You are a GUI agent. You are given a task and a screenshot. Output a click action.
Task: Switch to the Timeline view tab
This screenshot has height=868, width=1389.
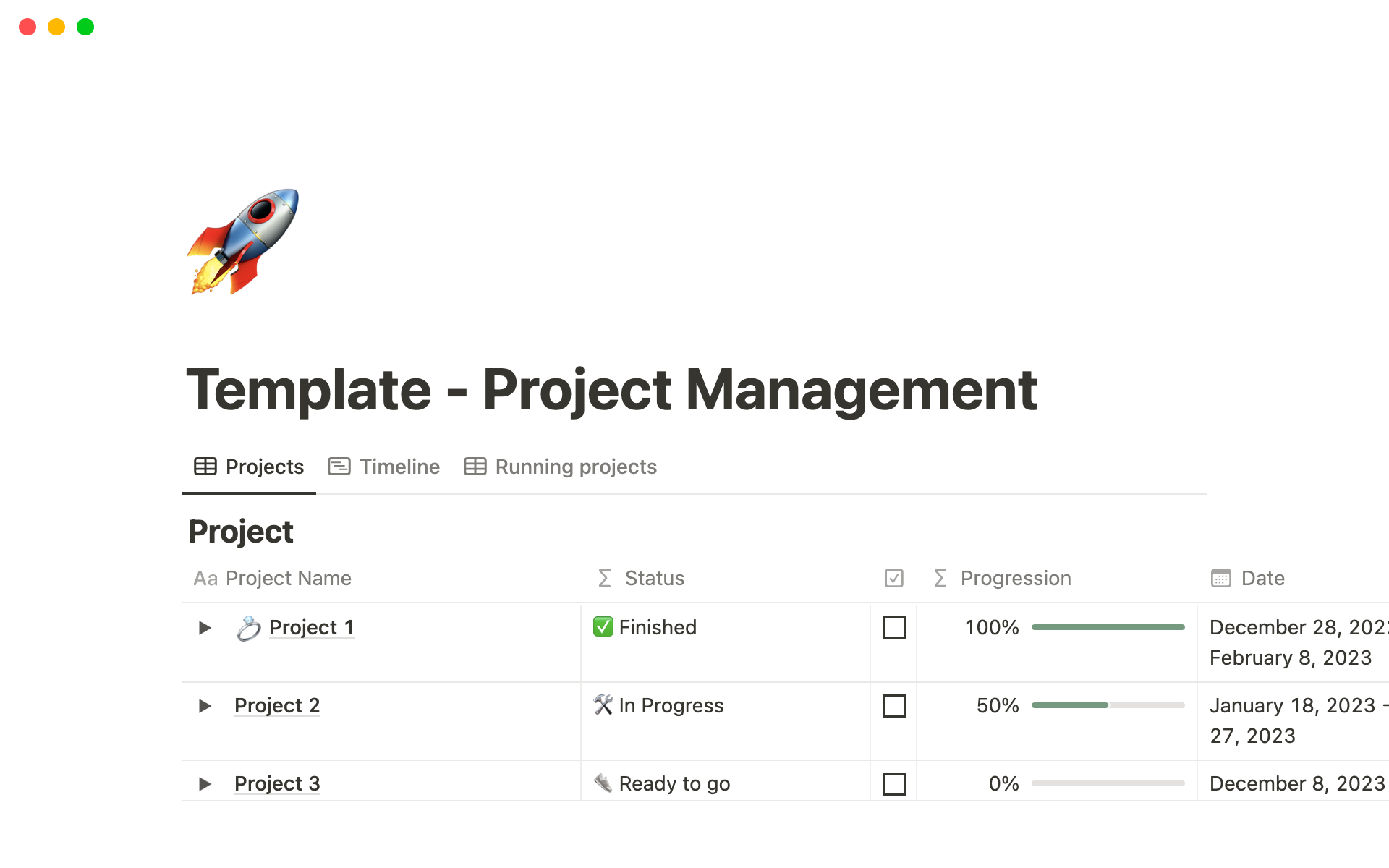point(384,467)
